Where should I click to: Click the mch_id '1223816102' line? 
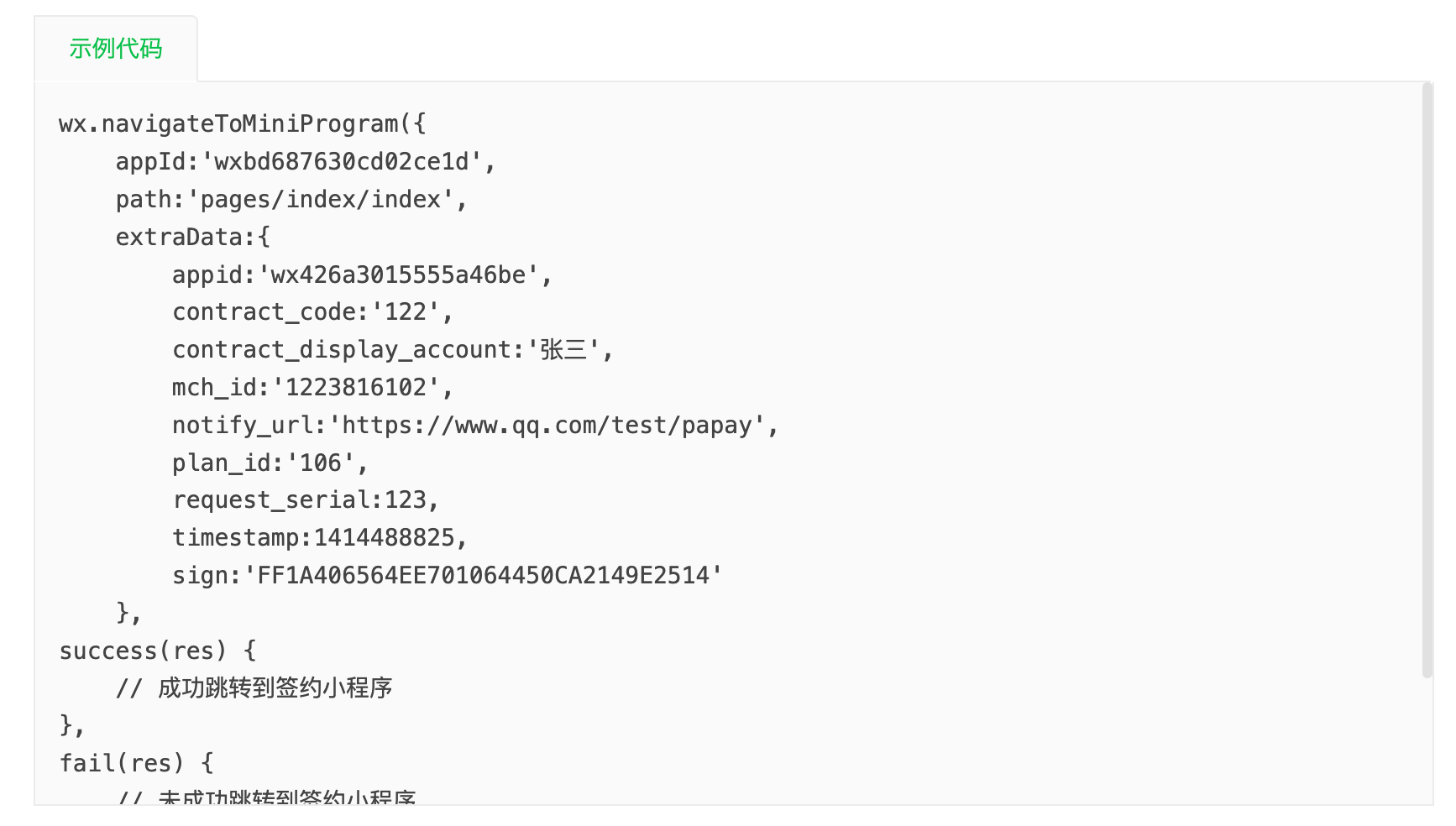tap(313, 388)
